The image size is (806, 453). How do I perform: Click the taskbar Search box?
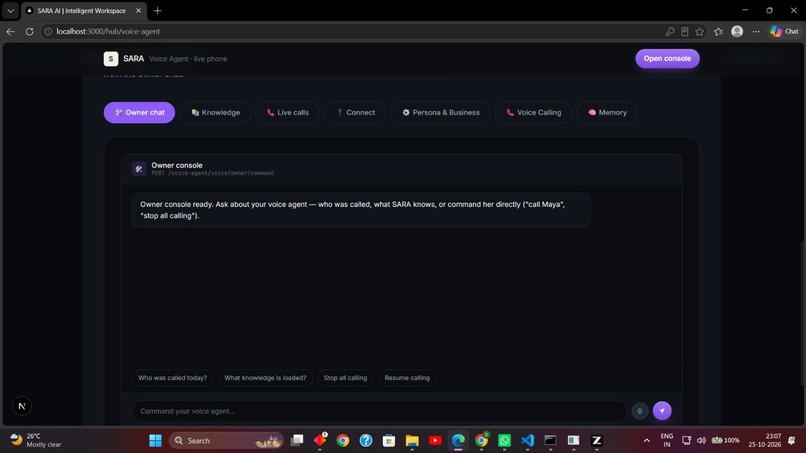tap(227, 441)
